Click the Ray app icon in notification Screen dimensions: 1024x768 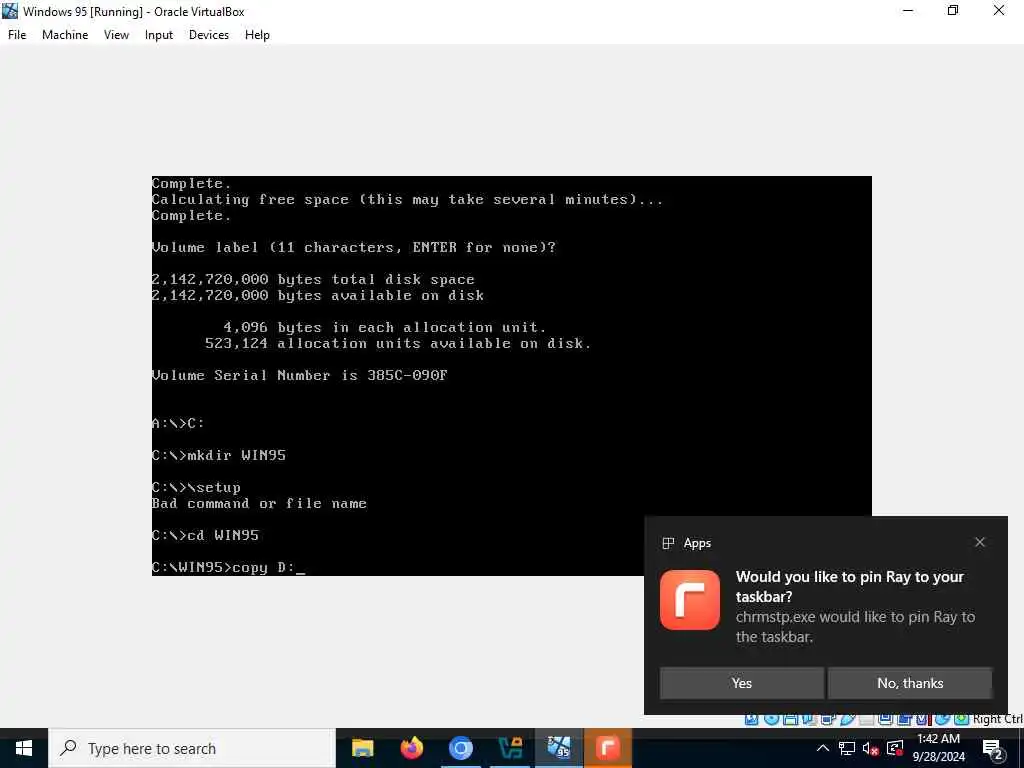click(x=690, y=600)
